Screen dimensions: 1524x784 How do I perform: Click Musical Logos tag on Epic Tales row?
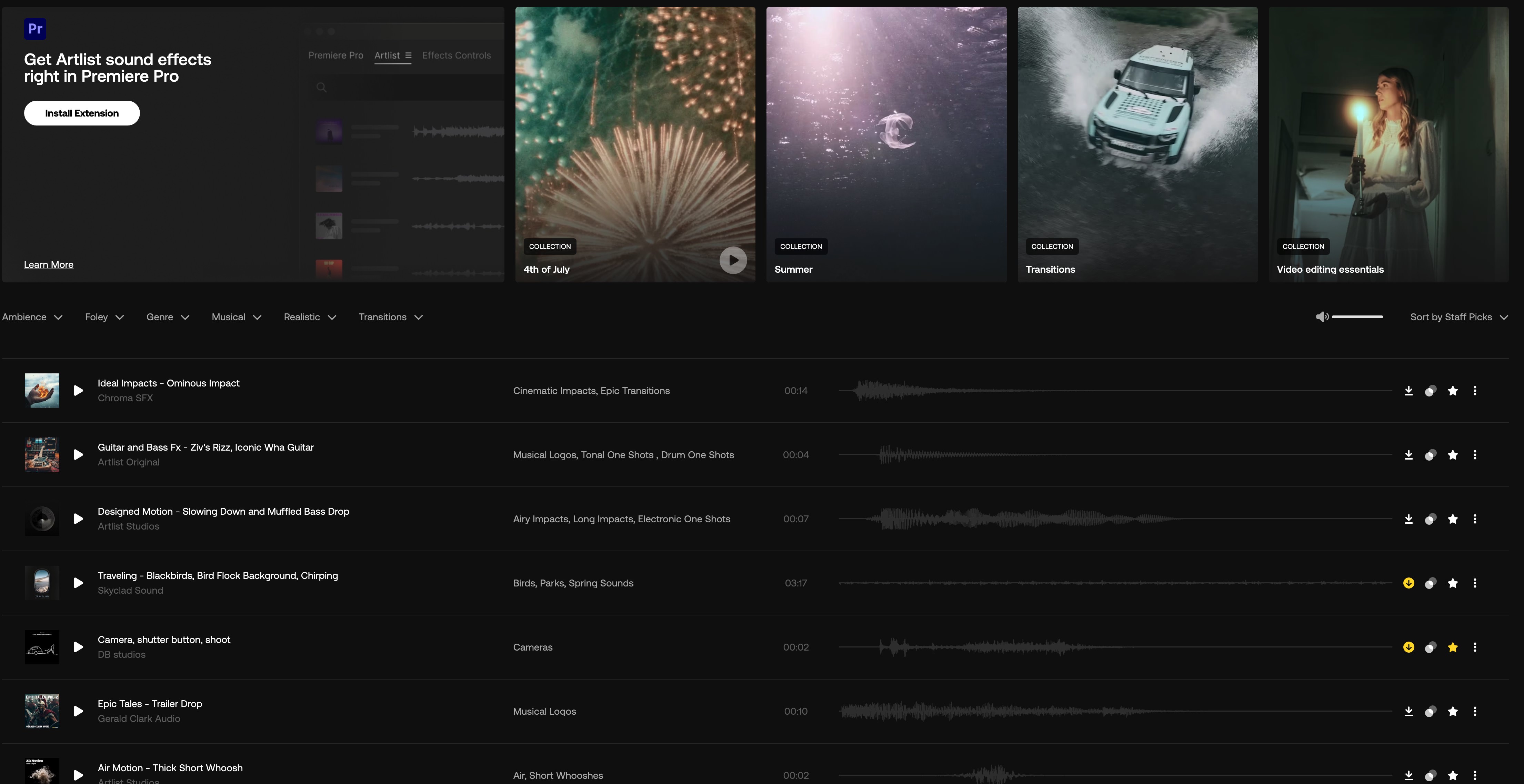544,711
